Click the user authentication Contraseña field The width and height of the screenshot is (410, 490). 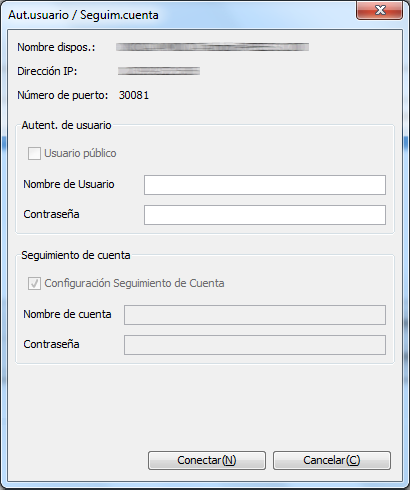point(265,215)
